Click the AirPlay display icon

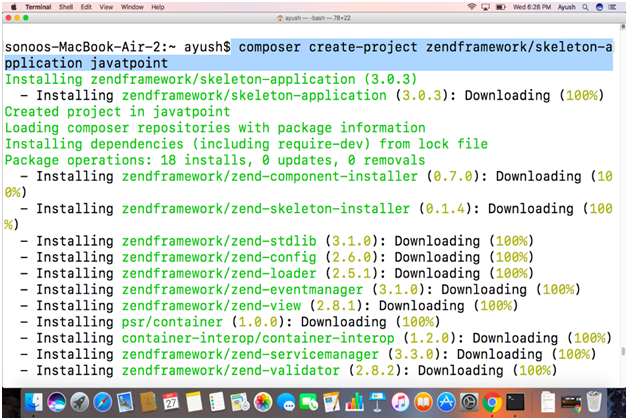point(486,7)
